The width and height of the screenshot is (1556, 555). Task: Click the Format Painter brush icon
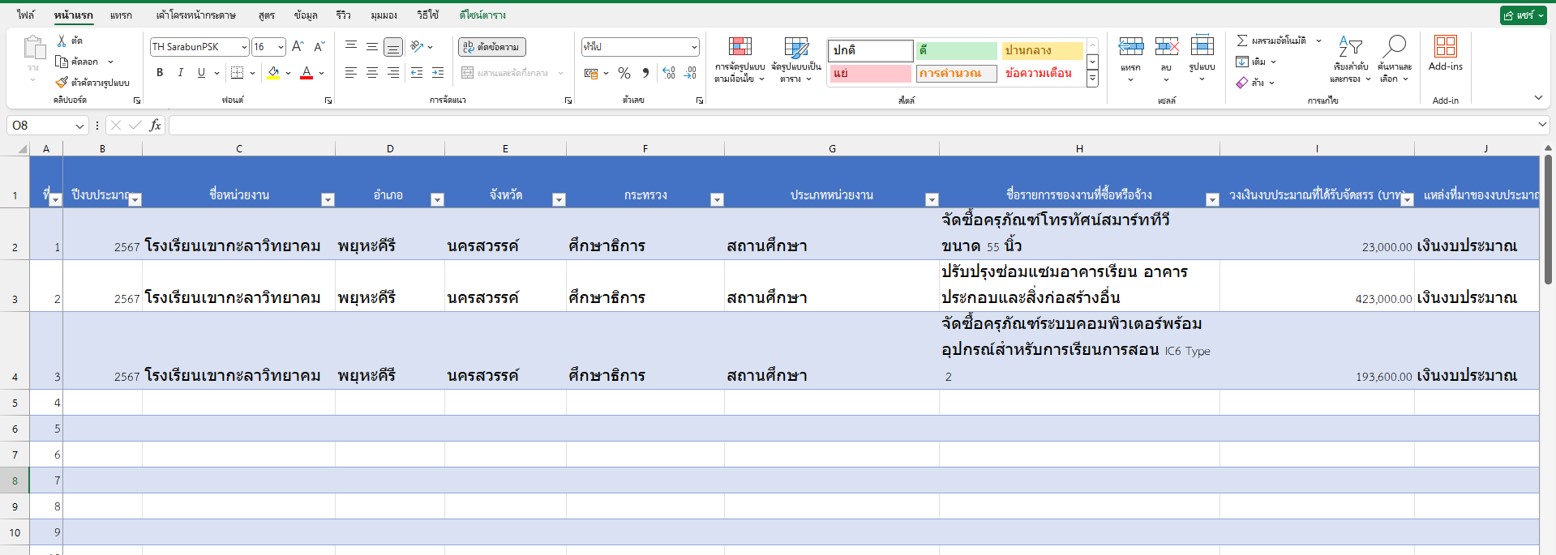[x=62, y=83]
